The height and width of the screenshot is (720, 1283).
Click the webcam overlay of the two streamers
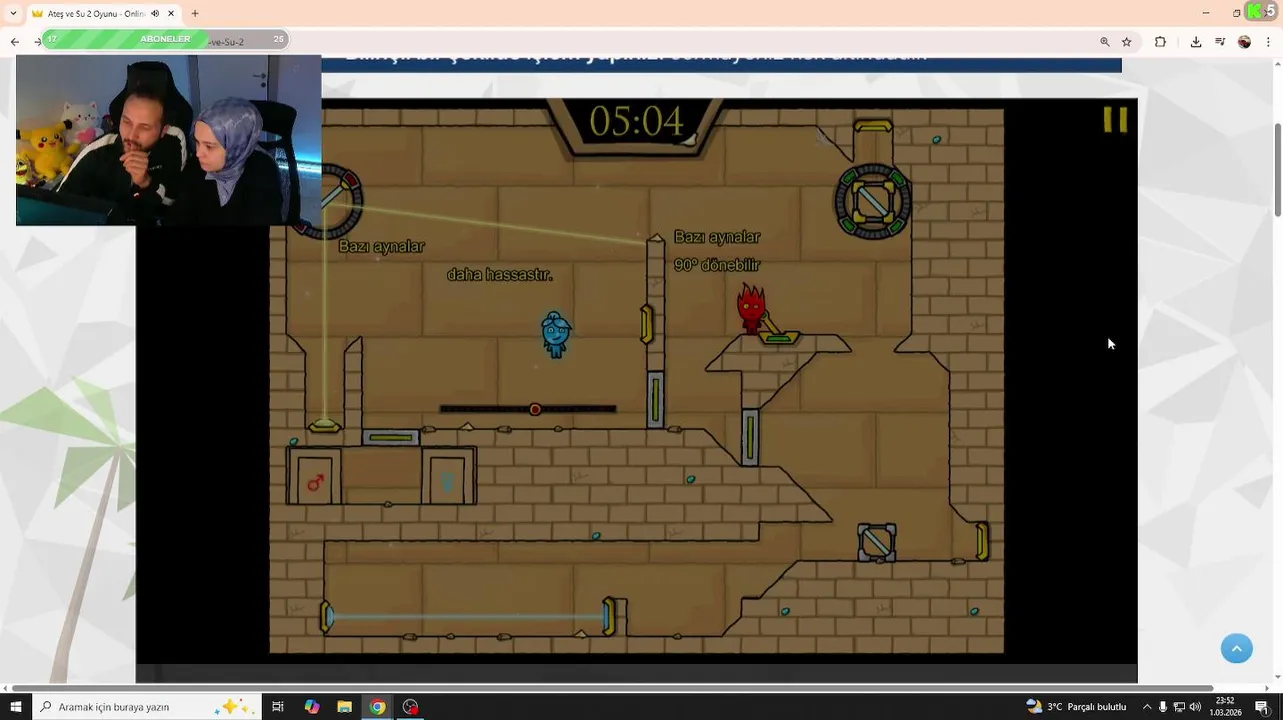click(x=168, y=140)
